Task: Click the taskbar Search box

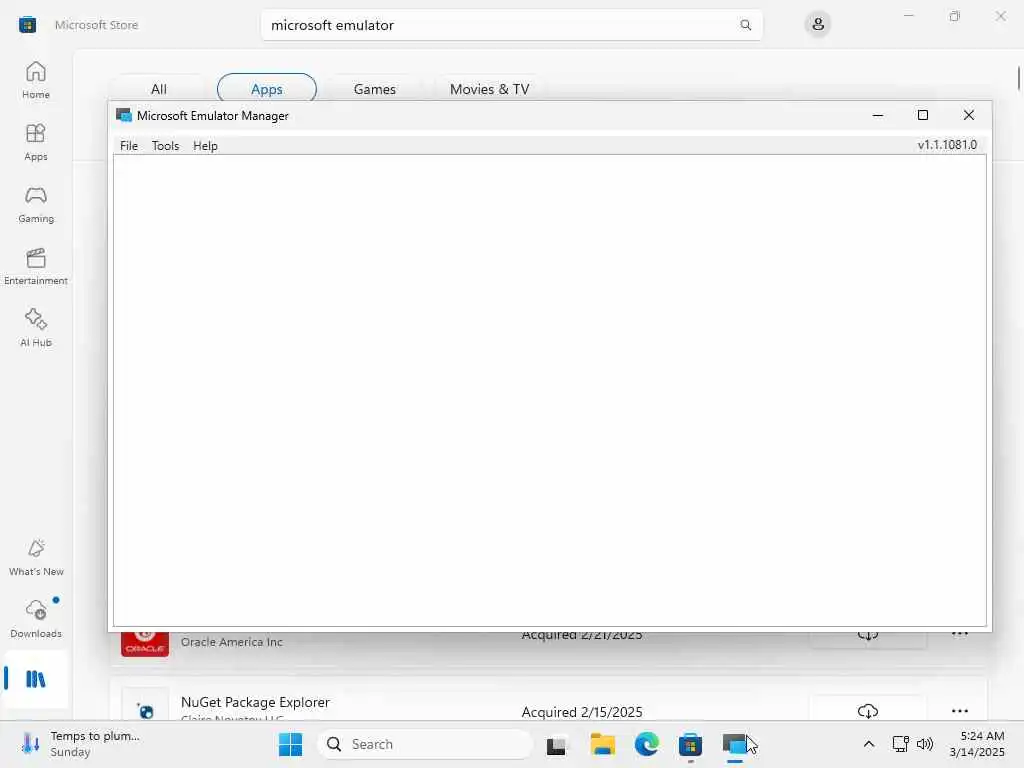Action: point(425,744)
